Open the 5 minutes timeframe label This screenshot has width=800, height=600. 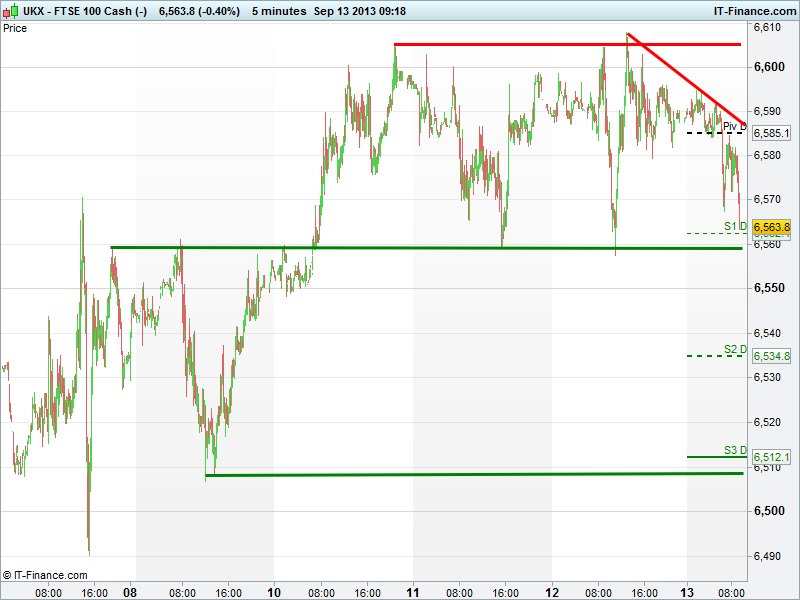[246, 10]
